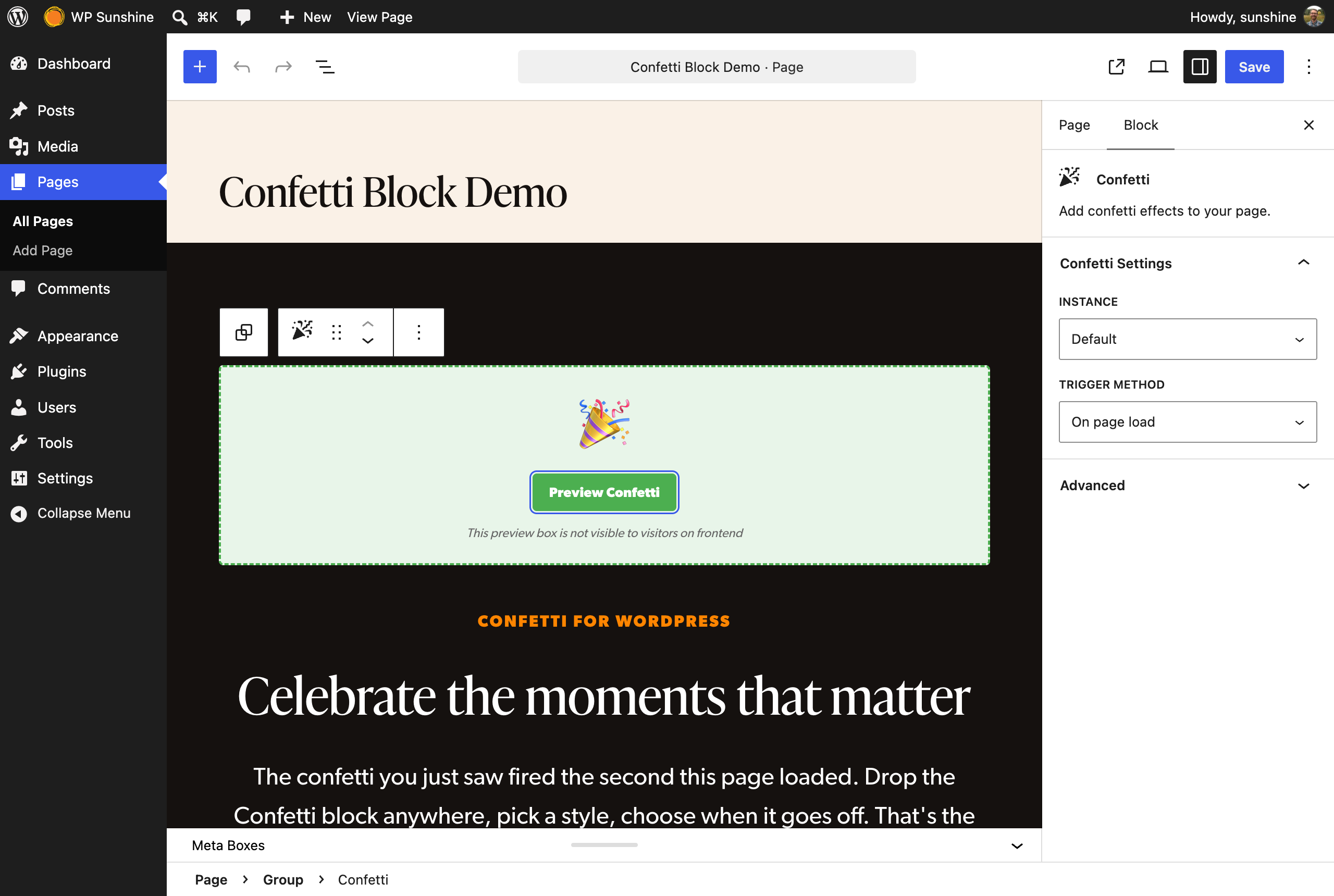Click New in admin bar
This screenshot has height=896, width=1334.
point(306,17)
